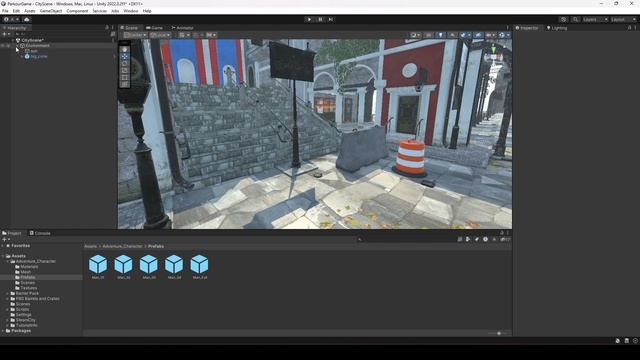This screenshot has height=360, width=640.
Task: Switch to the Game tab
Action: click(x=155, y=28)
